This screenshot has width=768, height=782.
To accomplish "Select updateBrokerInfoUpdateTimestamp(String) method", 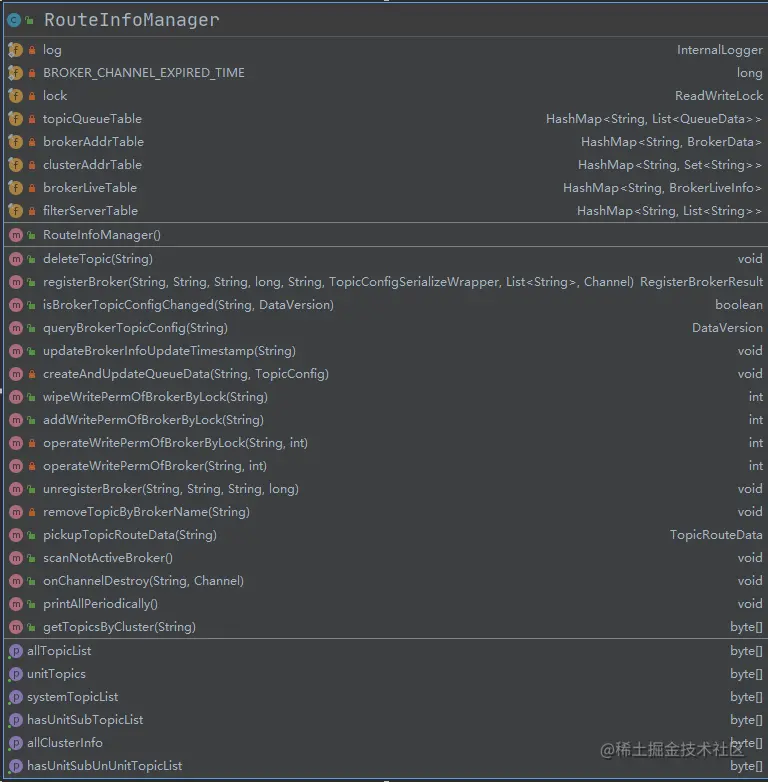I will [169, 351].
